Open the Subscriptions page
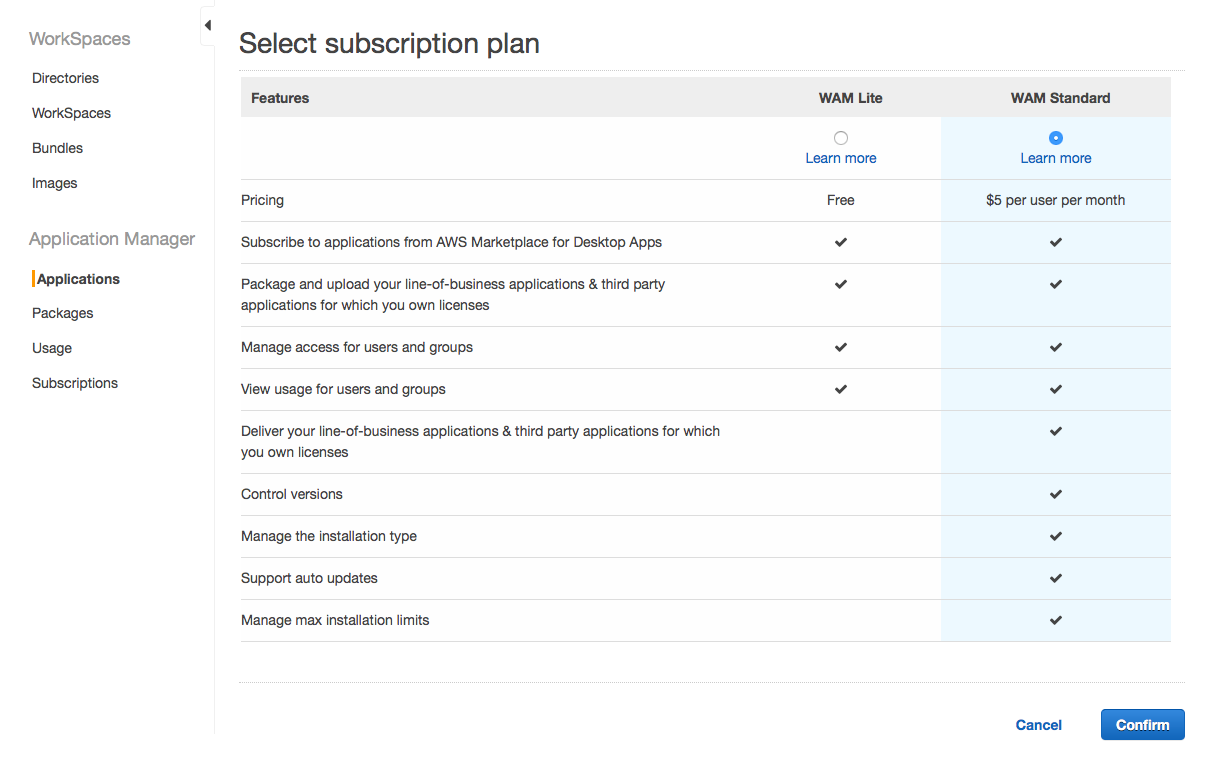Image resolution: width=1212 pixels, height=761 pixels. click(74, 382)
